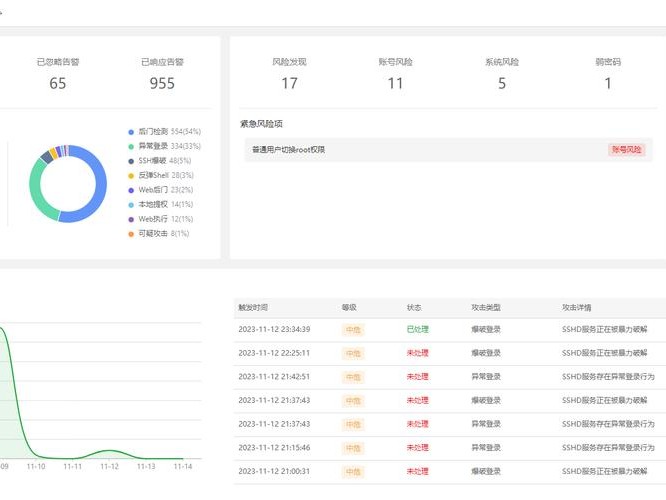Open SSHD服务存在异常登录行为 detail in 21:42:51 row
This screenshot has width=666, height=500.
pos(608,377)
